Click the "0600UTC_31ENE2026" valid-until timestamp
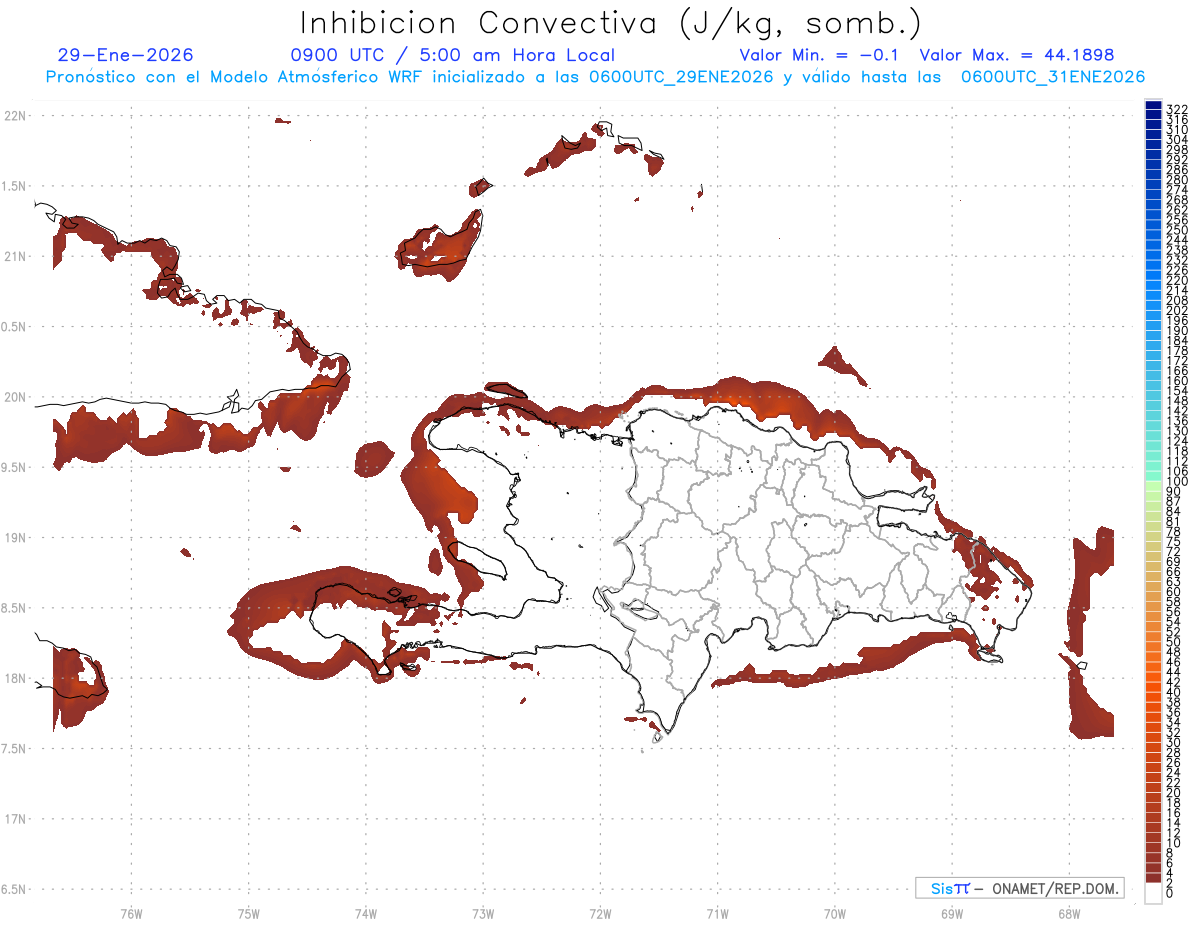The width and height of the screenshot is (1200, 927). [x=1053, y=77]
